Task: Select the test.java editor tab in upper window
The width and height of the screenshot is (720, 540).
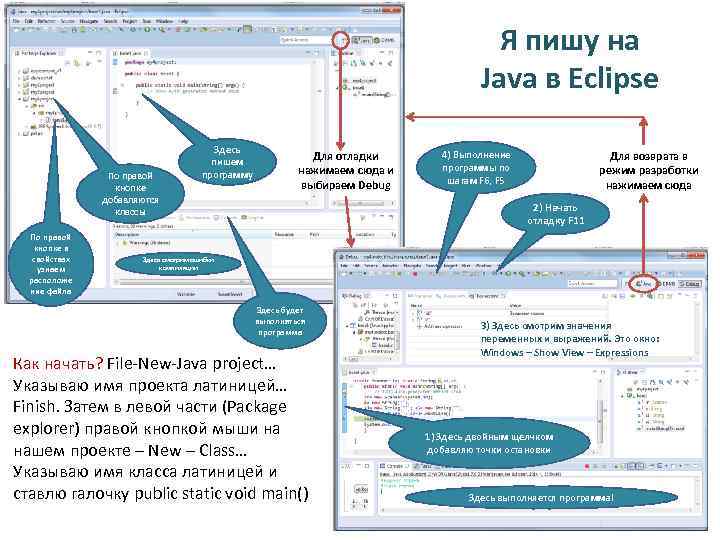Action: tap(130, 53)
